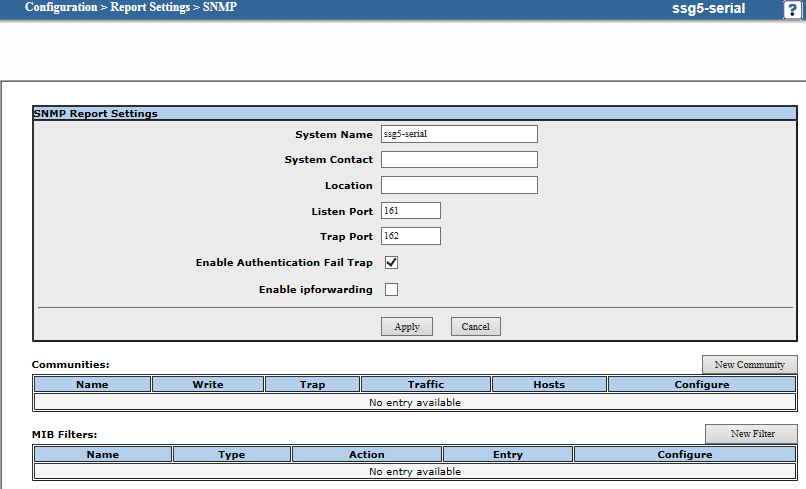The image size is (806, 489).
Task: Click the Traffic column header
Action: [x=426, y=384]
